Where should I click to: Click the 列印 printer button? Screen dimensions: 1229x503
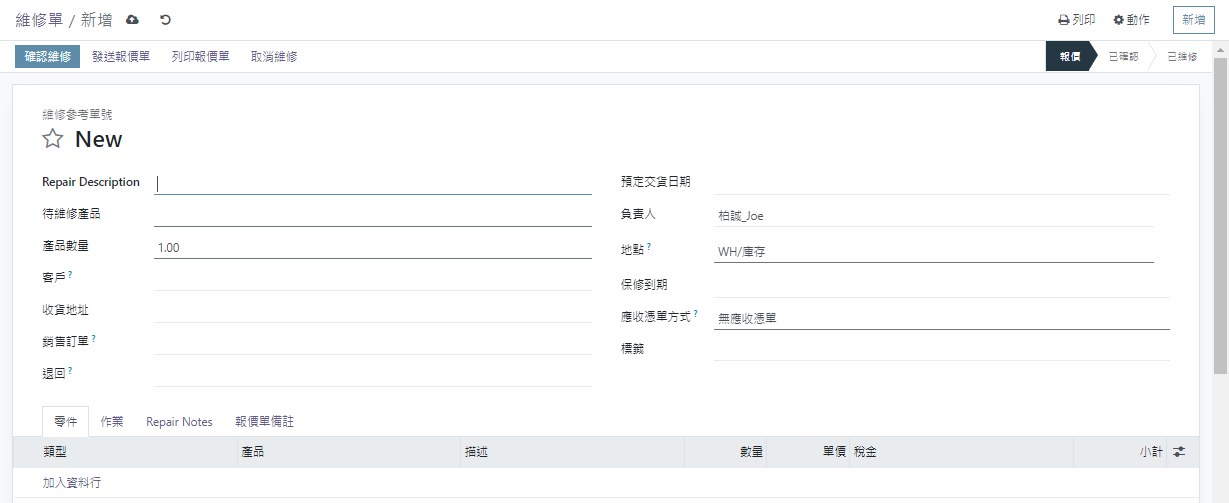tap(1076, 20)
